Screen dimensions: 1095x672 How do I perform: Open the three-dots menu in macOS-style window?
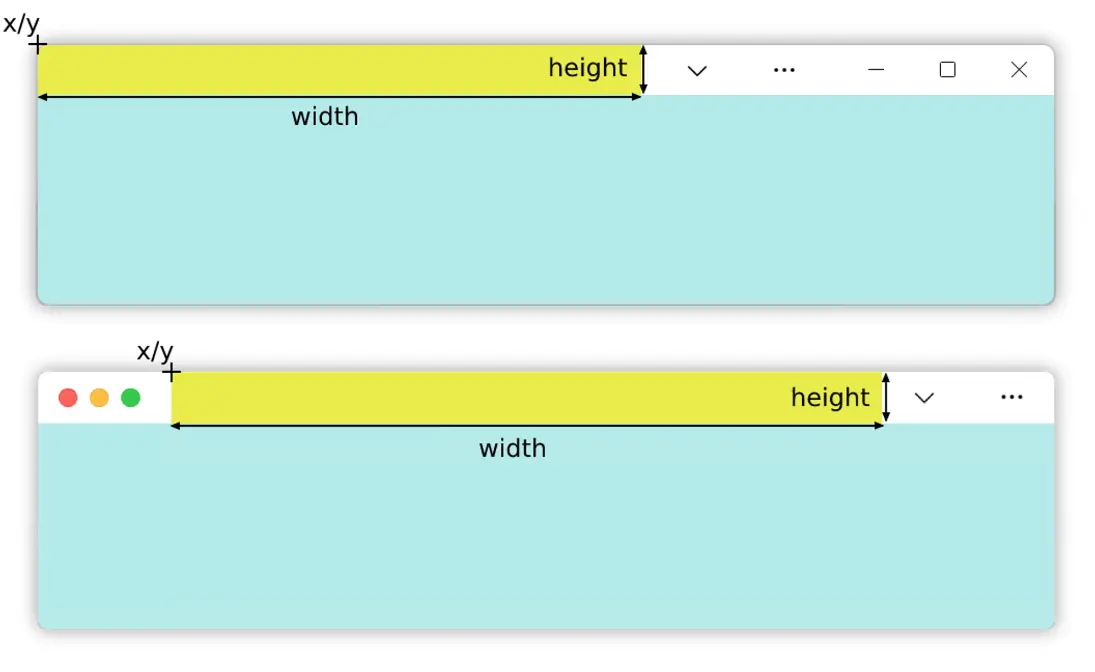(1012, 397)
